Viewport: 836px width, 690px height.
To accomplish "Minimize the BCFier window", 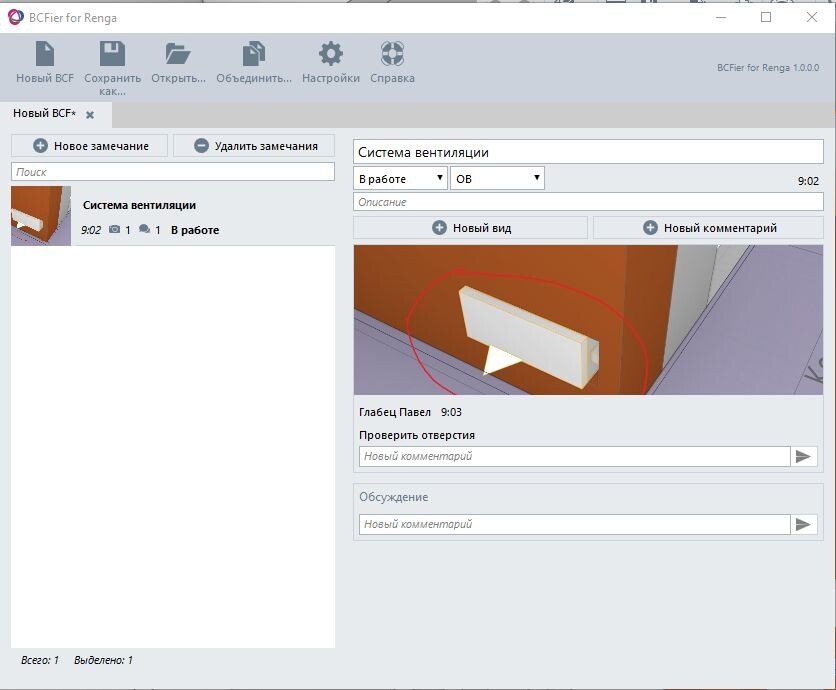I will (x=721, y=17).
